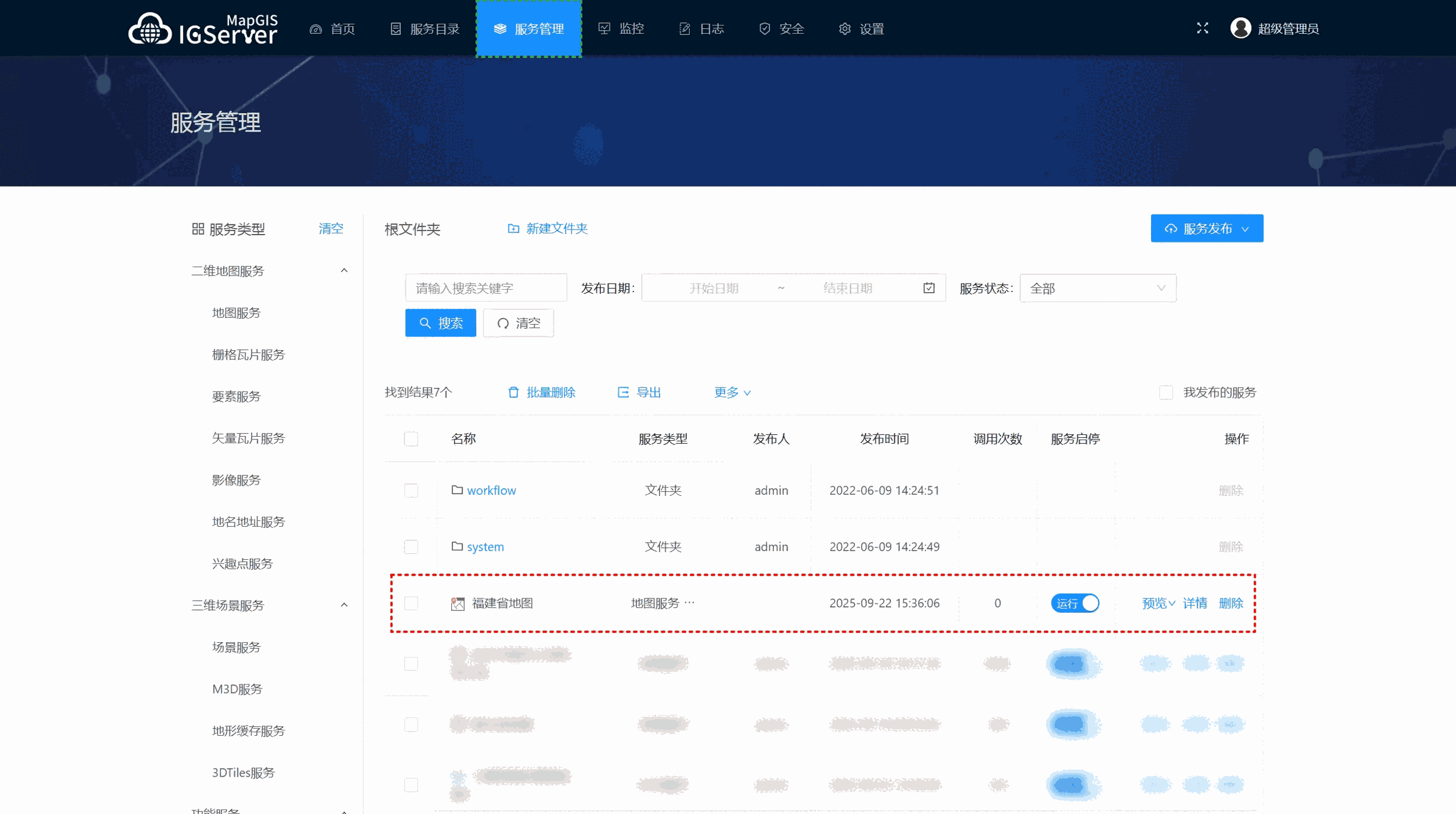Click the 批量删除 trash icon
Image resolution: width=1456 pixels, height=814 pixels.
click(x=513, y=392)
